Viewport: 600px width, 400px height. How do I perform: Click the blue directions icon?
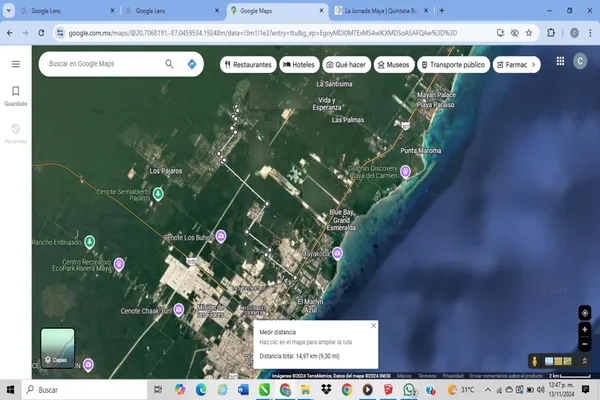(192, 64)
